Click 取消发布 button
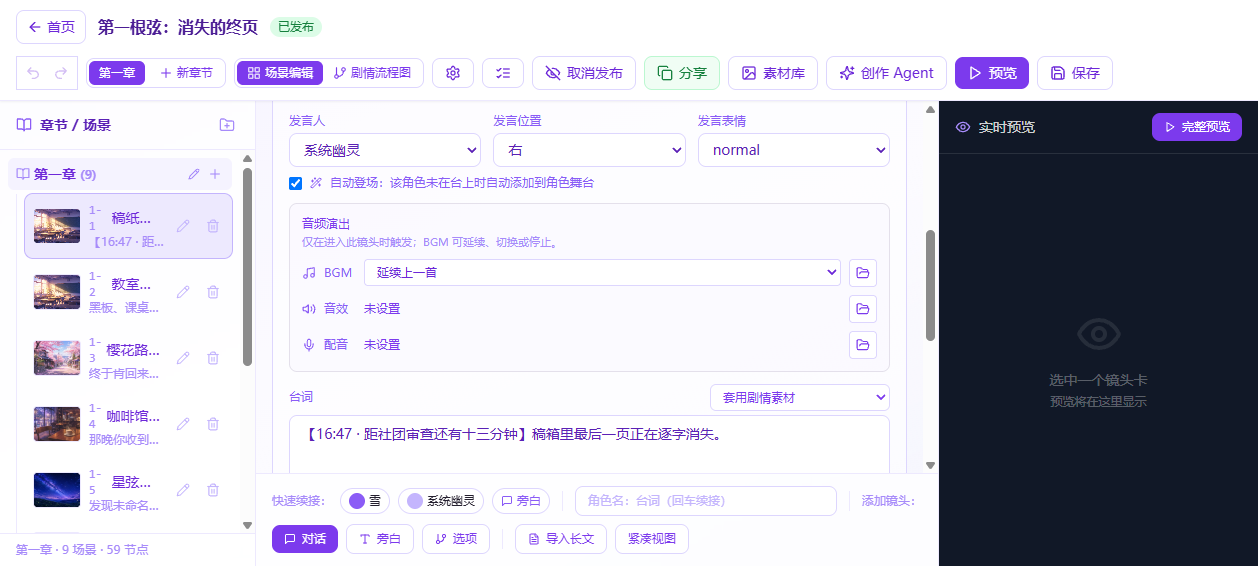1258x566 pixels. coord(584,73)
